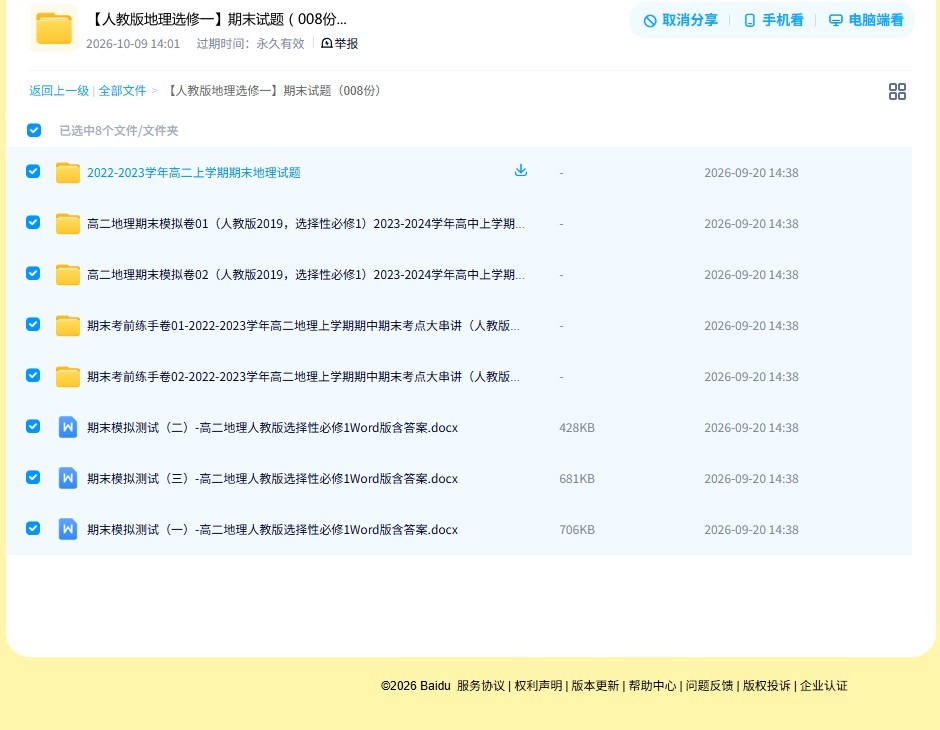Image resolution: width=940 pixels, height=730 pixels.
Task: Click Word icon of 期末模拟测试（一）docx
Action: (x=68, y=529)
